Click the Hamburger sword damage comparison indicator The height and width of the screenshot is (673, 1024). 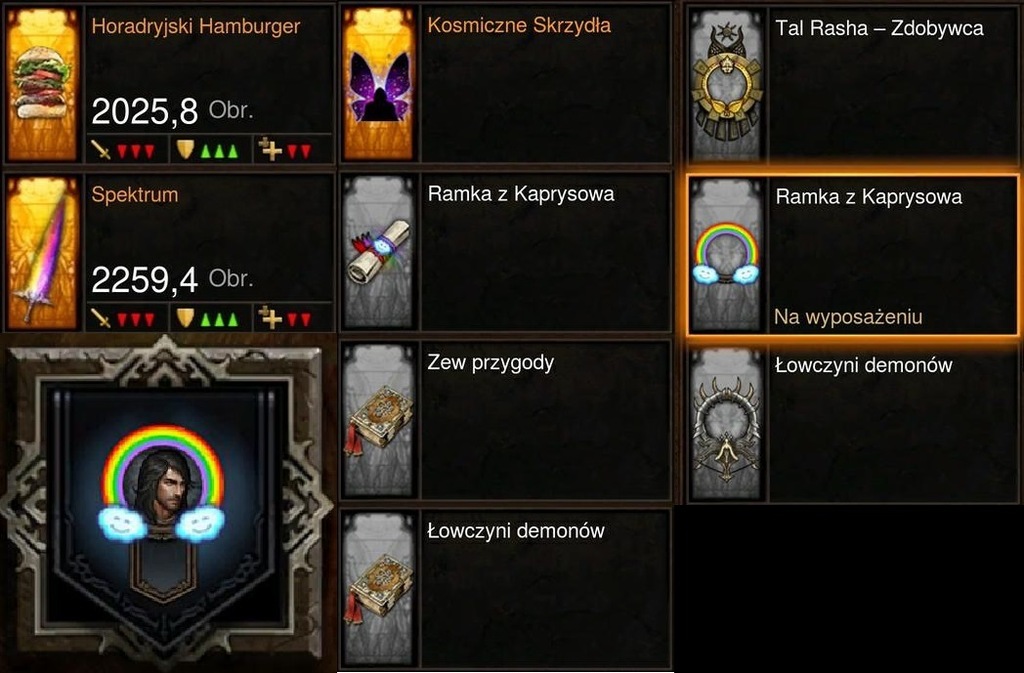point(127,150)
